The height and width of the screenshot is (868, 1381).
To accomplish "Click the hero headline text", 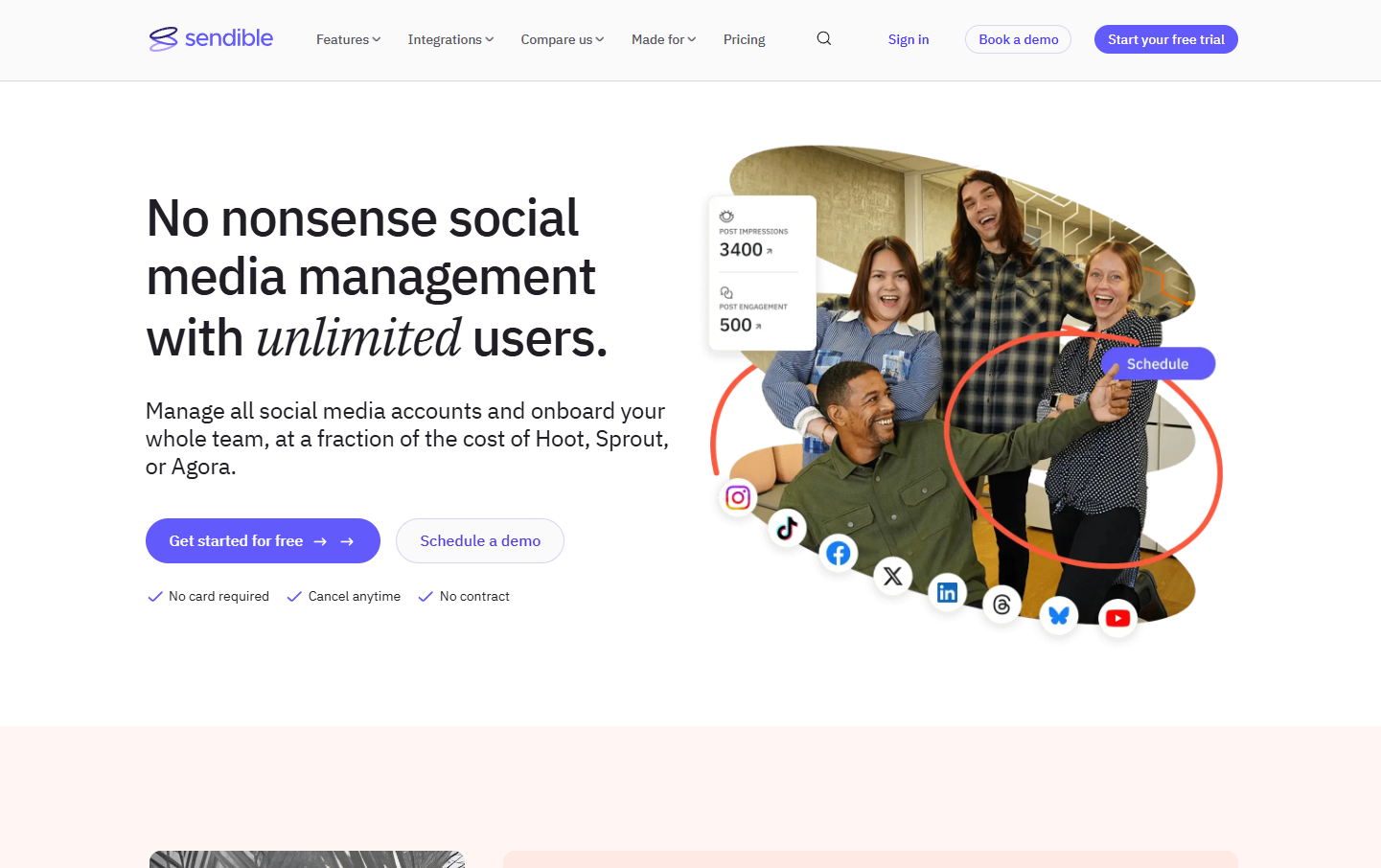I will click(378, 278).
